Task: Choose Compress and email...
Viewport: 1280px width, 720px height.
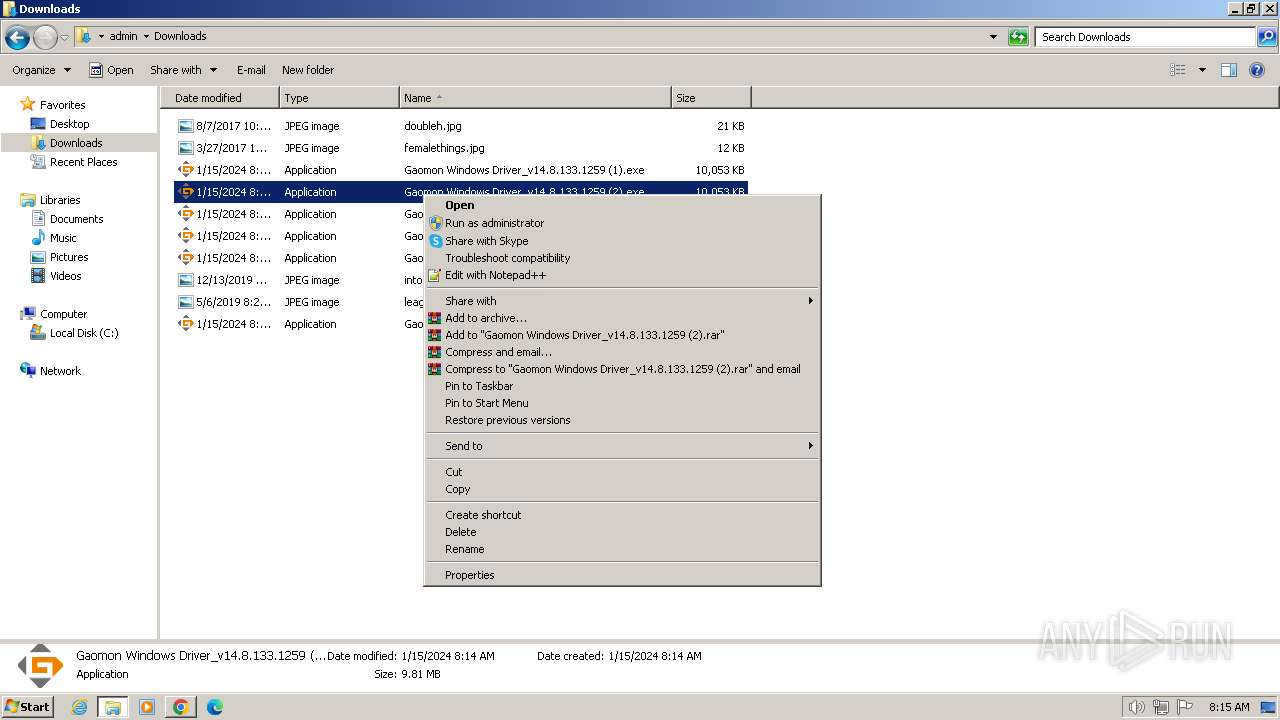Action: tap(622, 352)
